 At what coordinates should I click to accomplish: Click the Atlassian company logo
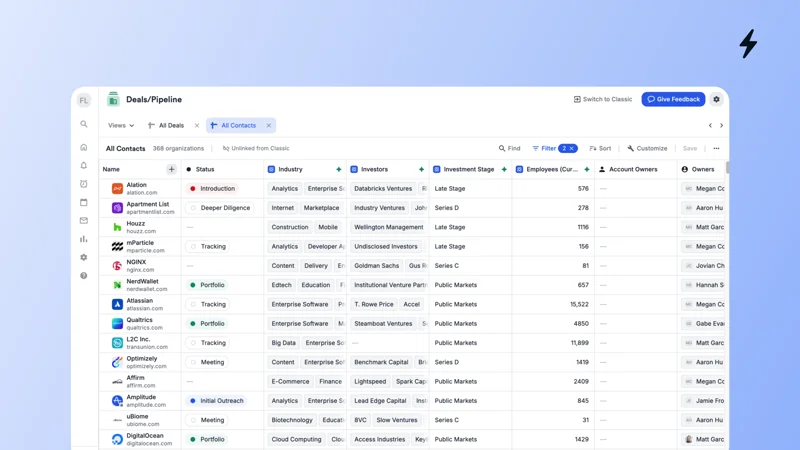click(x=117, y=305)
